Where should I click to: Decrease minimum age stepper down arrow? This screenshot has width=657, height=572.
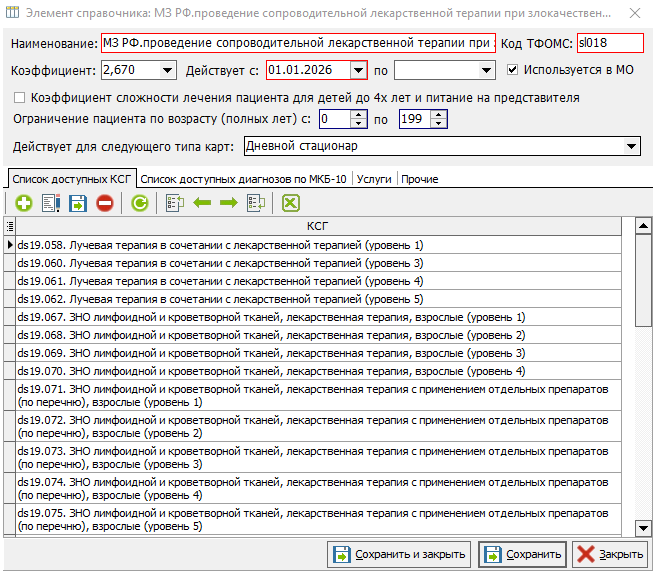click(x=358, y=124)
